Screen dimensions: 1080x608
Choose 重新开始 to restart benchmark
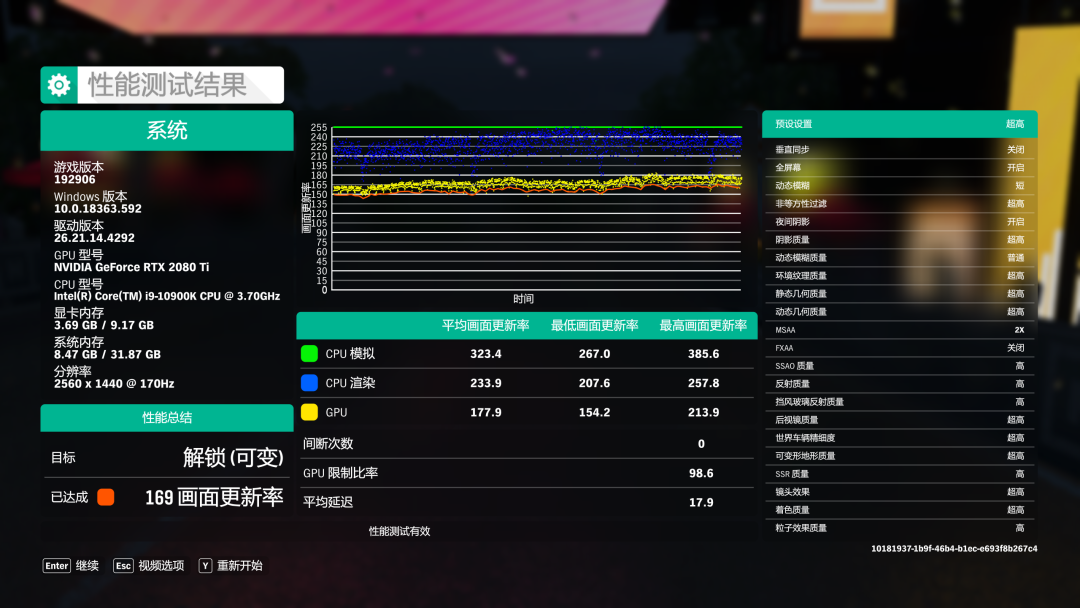(240, 566)
